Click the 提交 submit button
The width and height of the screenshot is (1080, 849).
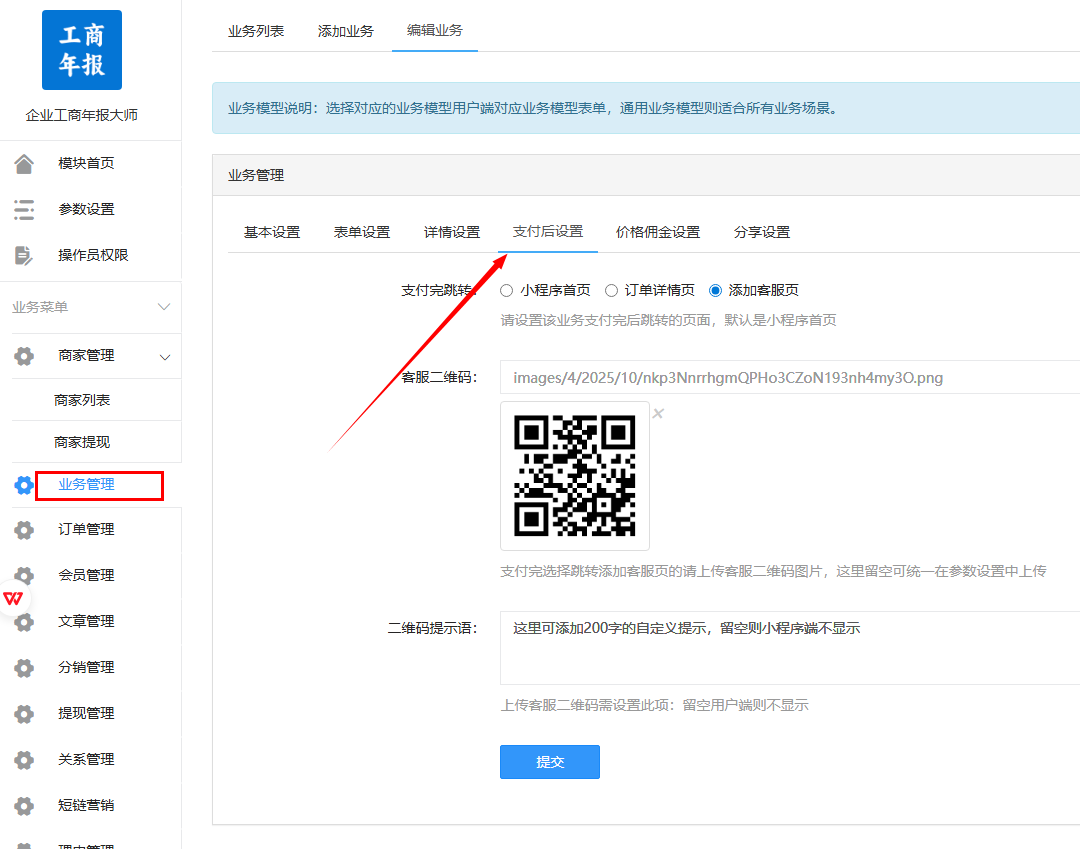click(550, 762)
